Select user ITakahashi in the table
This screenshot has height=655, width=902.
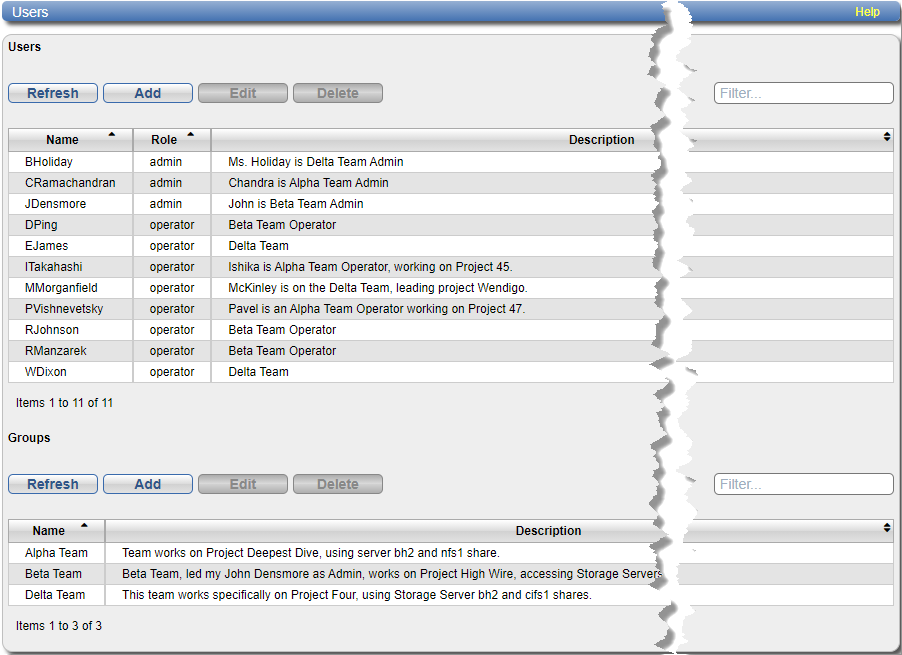click(54, 267)
